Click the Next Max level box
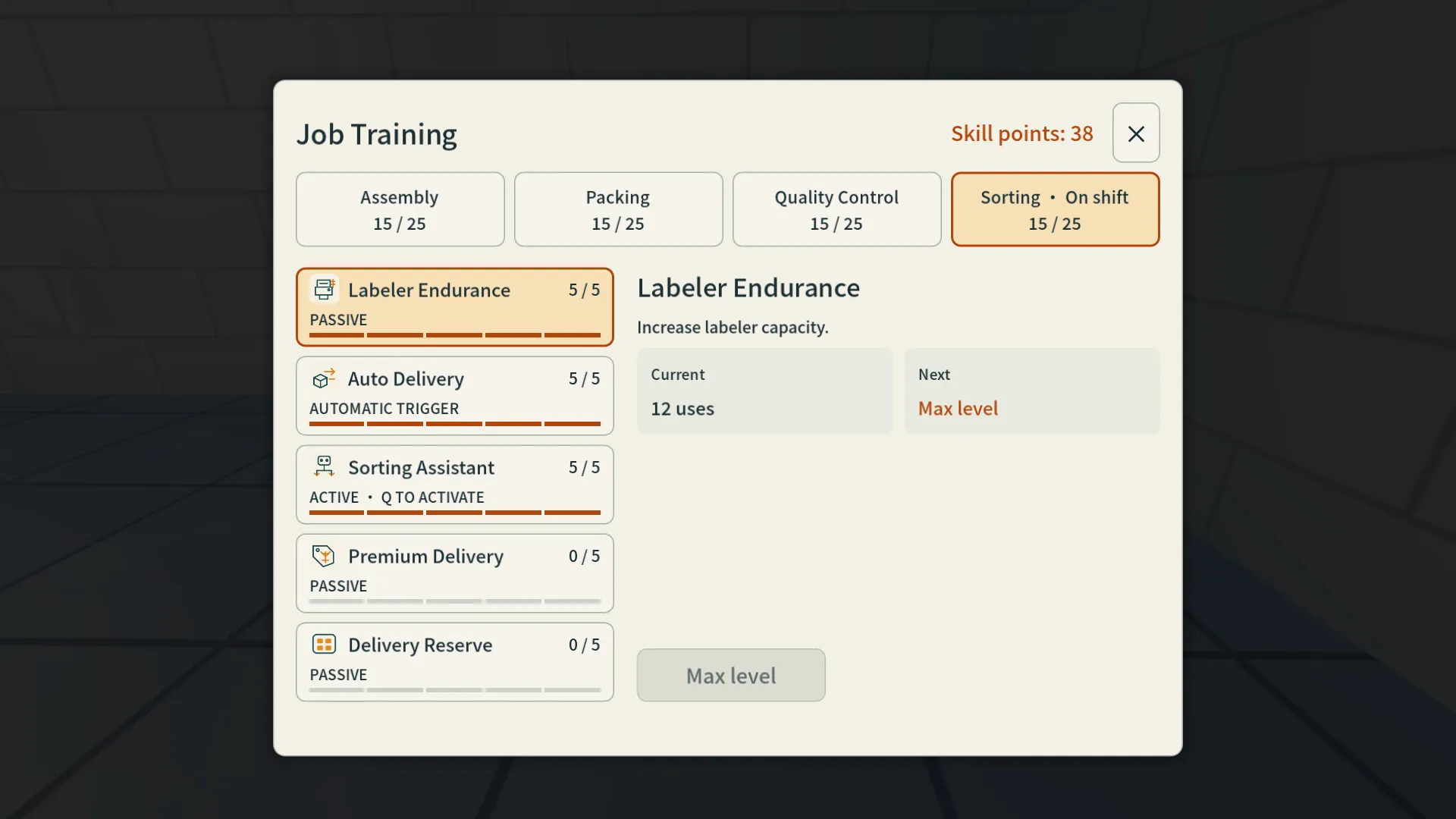Viewport: 1456px width, 819px height. click(1032, 391)
